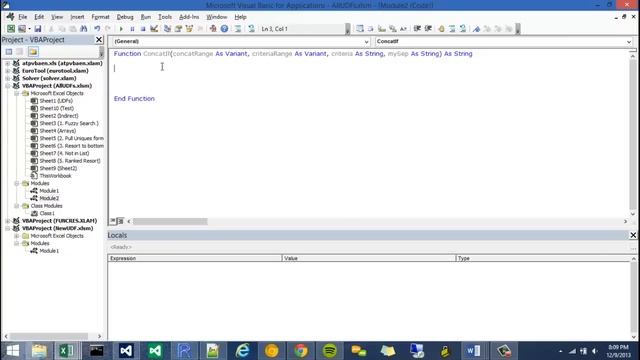Toggle Design Mode icon
The width and height of the screenshot is (640, 360).
[154, 29]
